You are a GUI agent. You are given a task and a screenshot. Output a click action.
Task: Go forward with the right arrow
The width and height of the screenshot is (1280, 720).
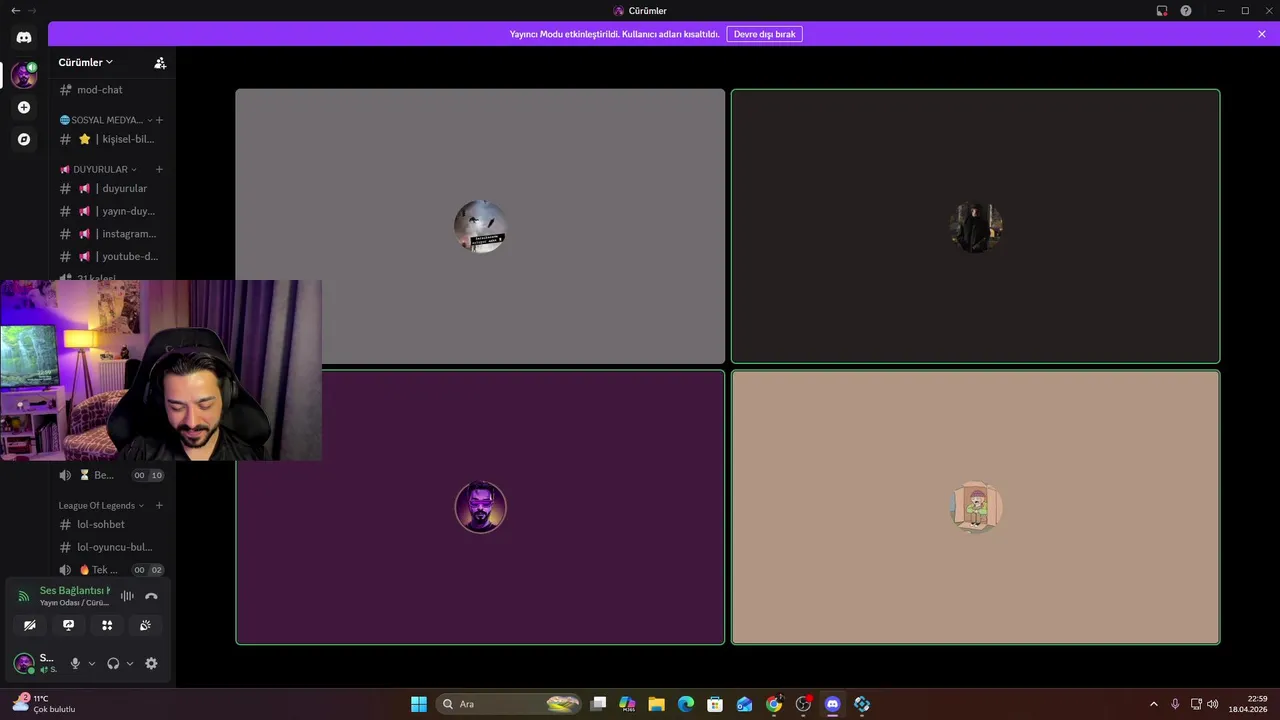tap(33, 10)
